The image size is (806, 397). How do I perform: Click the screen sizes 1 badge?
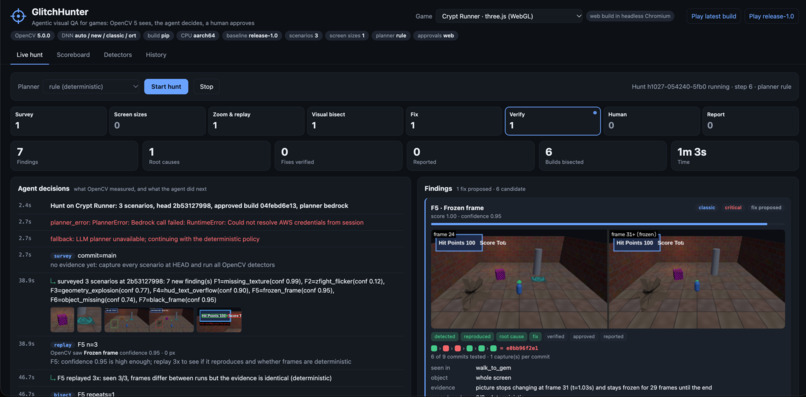point(347,36)
